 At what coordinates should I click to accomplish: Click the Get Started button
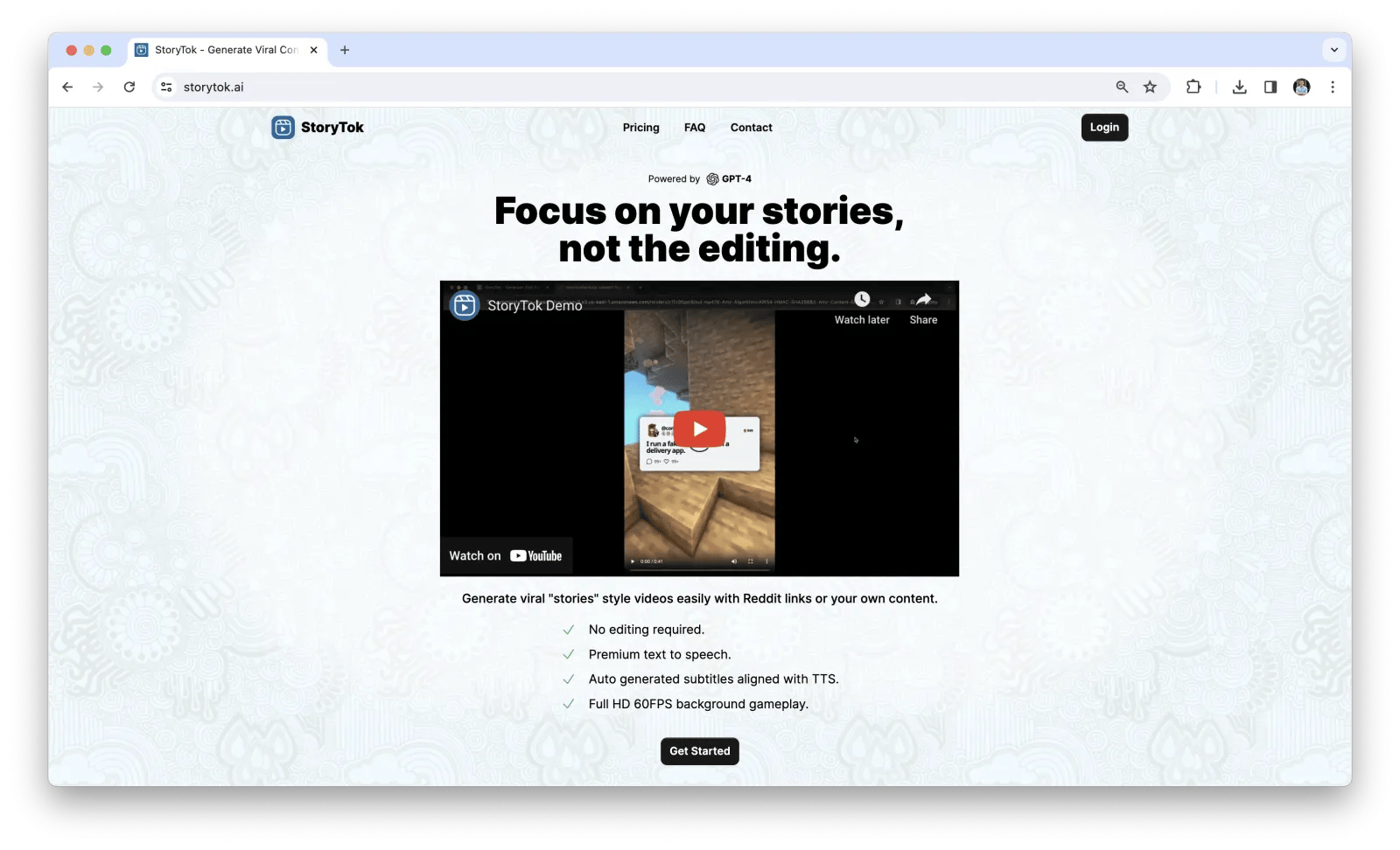[699, 751]
